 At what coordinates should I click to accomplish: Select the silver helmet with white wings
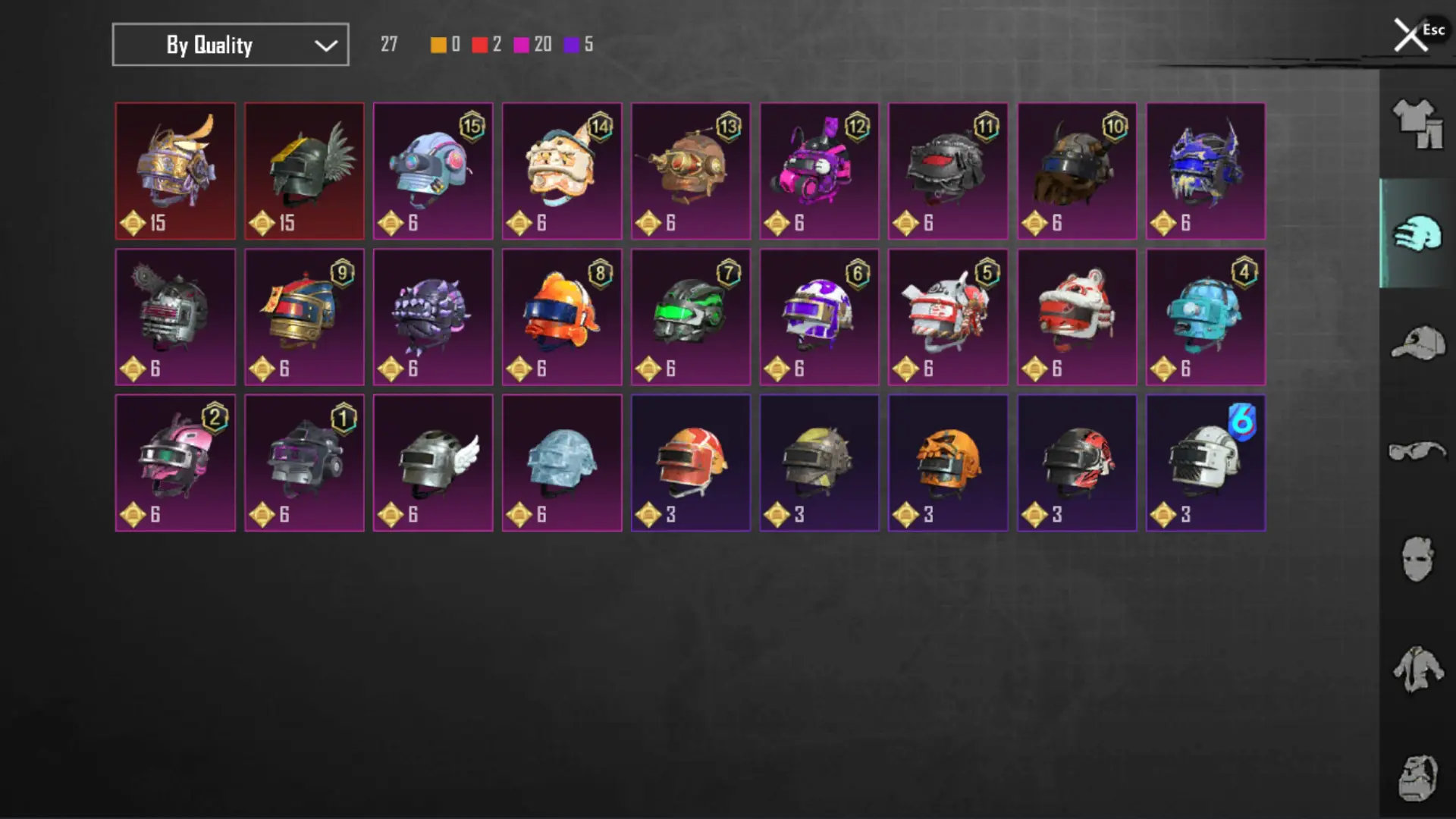click(x=433, y=463)
